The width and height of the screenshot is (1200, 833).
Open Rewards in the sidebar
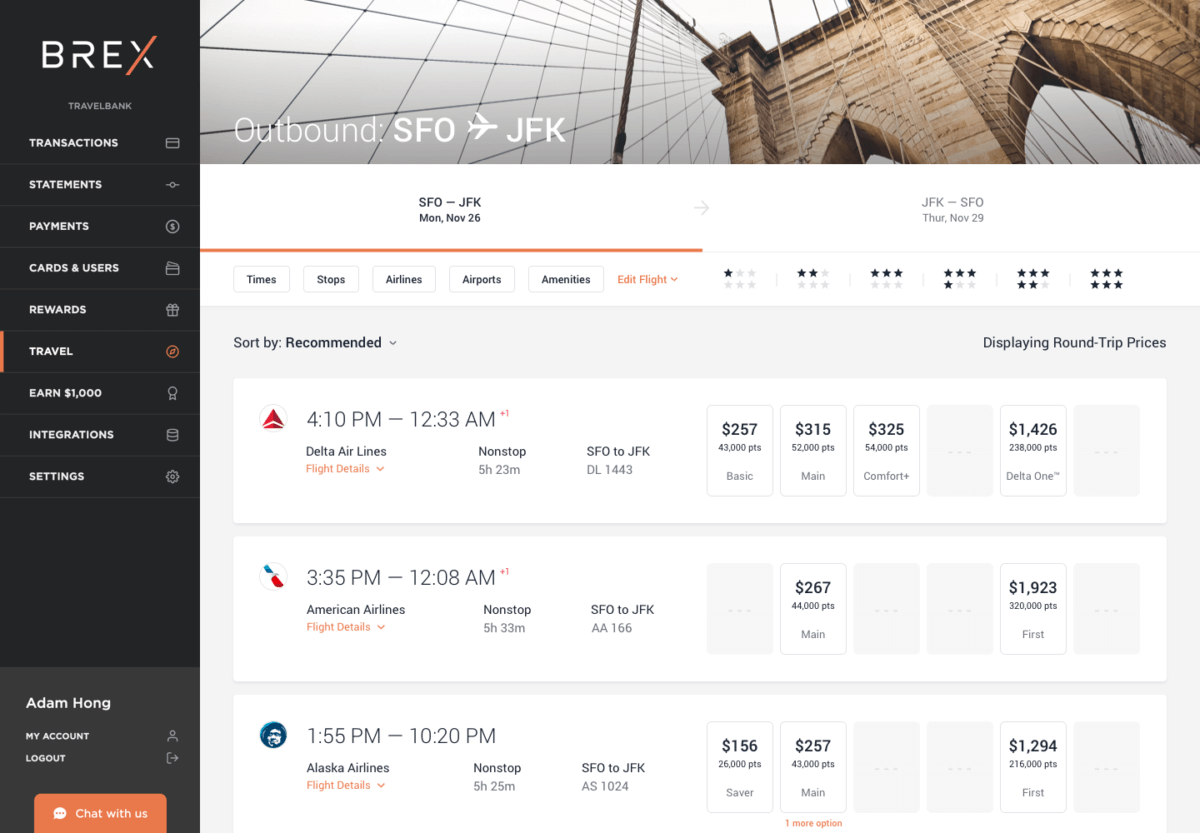point(100,310)
